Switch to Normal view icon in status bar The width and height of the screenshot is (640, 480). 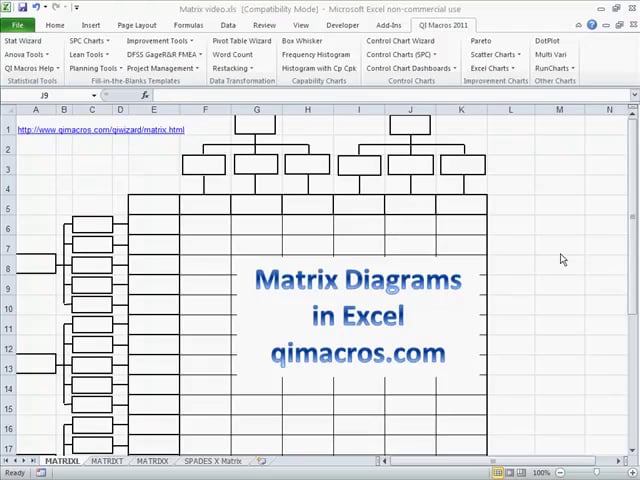[498, 473]
